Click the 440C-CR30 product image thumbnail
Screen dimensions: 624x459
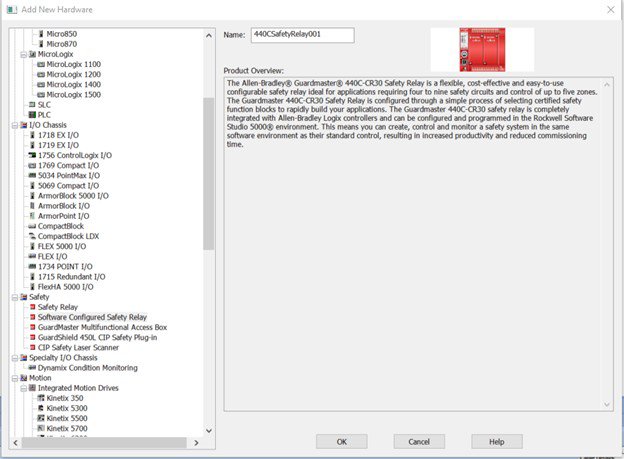click(x=482, y=50)
